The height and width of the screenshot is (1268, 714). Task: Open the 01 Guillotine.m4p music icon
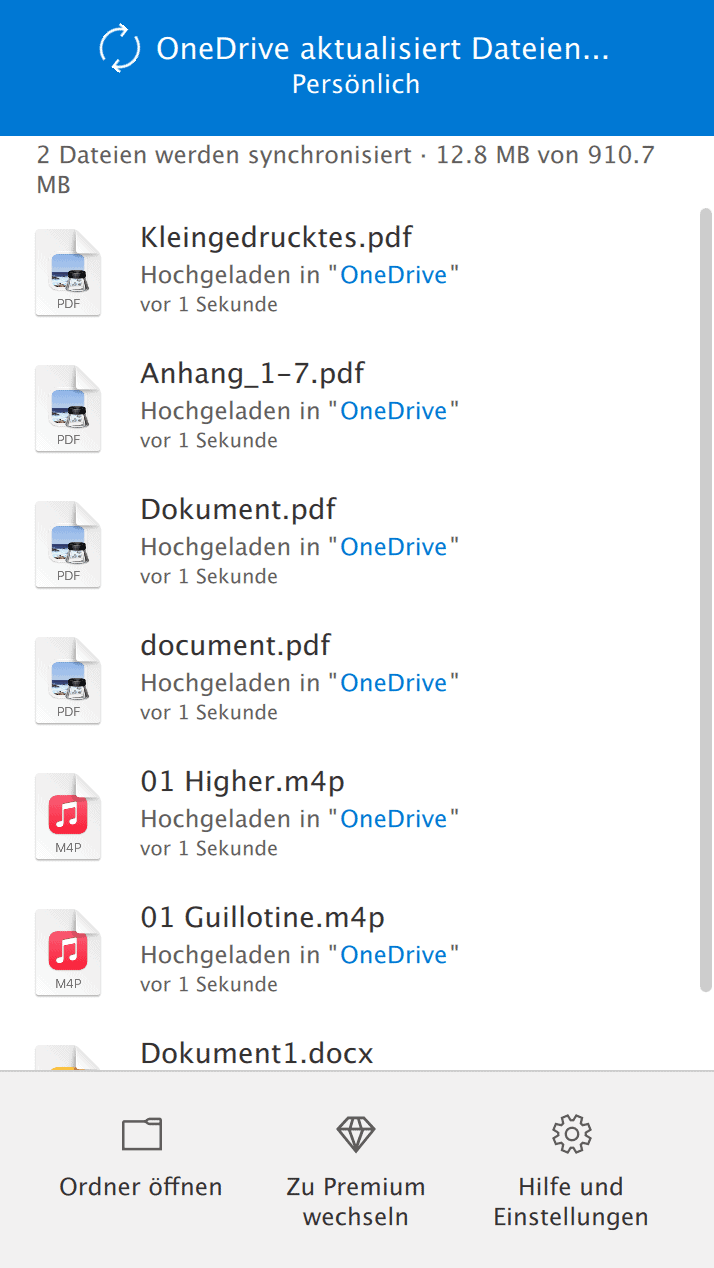(x=68, y=953)
